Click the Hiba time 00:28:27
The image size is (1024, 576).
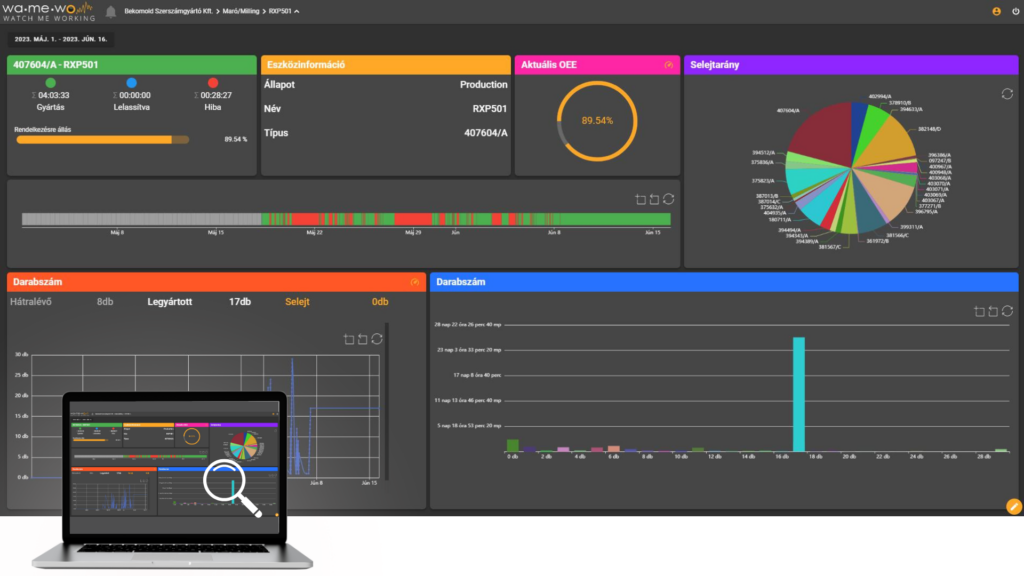click(216, 95)
